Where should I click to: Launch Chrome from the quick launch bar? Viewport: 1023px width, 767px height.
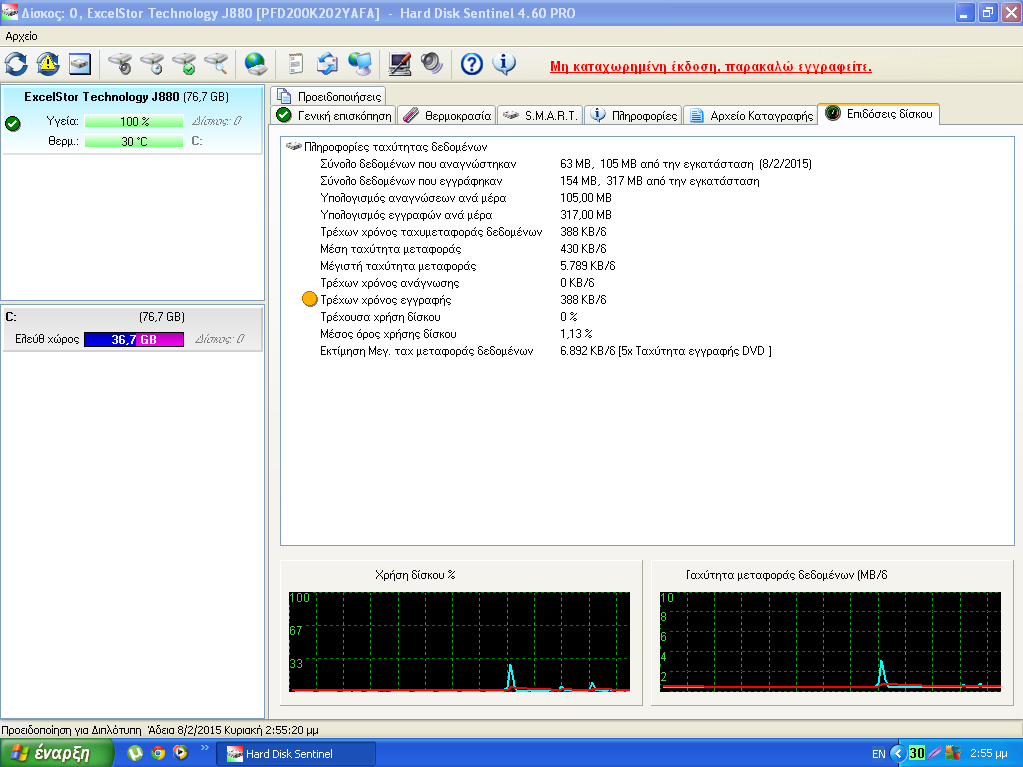coord(158,753)
